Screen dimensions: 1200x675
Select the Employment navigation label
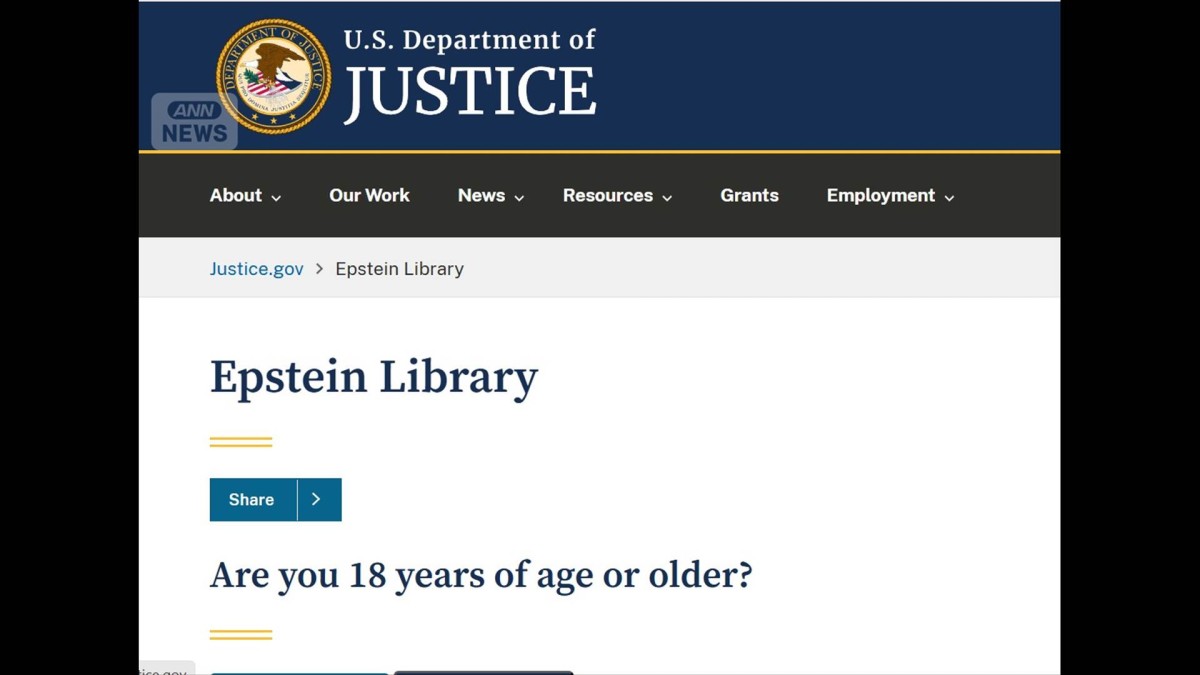tap(880, 196)
